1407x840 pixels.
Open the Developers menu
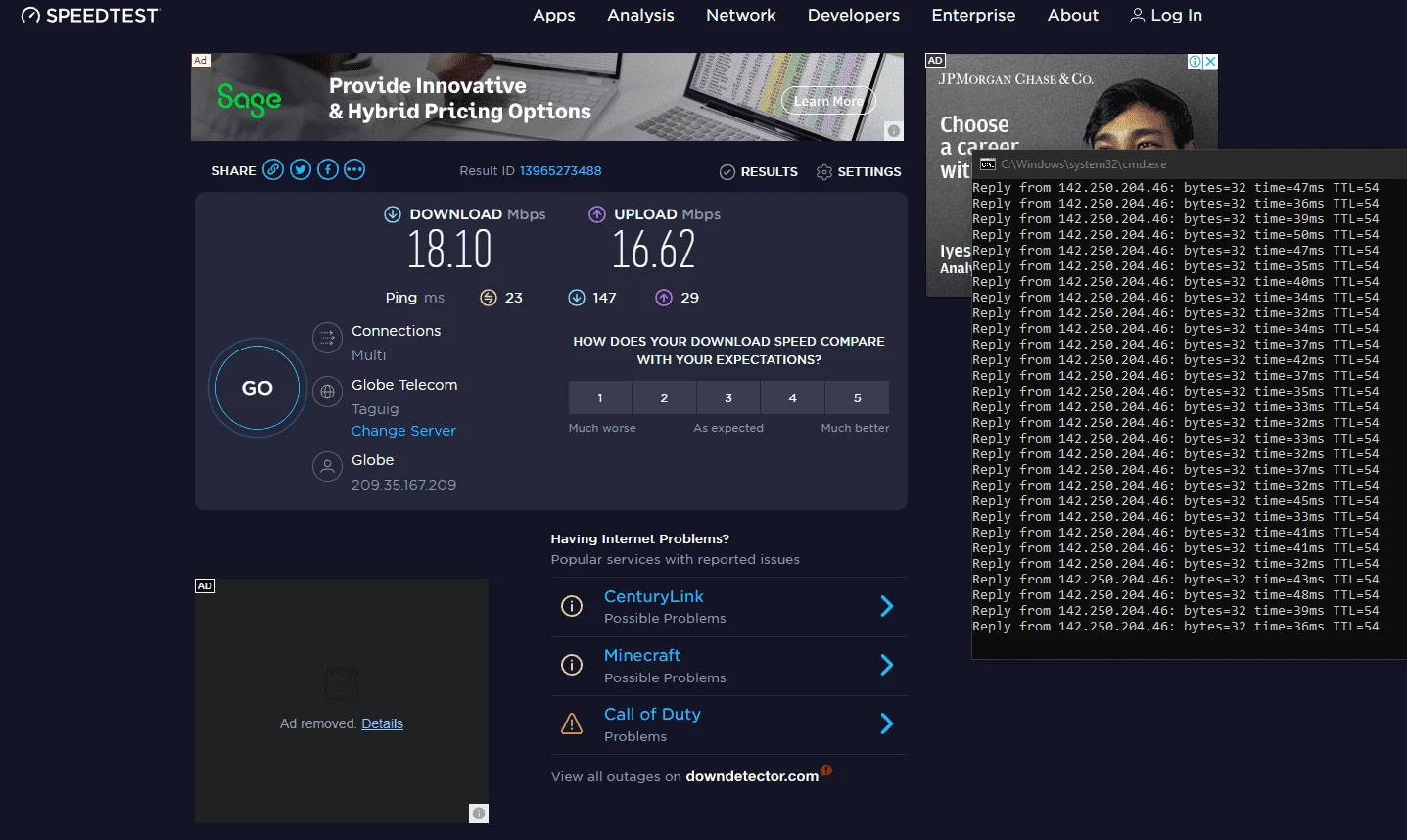(854, 15)
